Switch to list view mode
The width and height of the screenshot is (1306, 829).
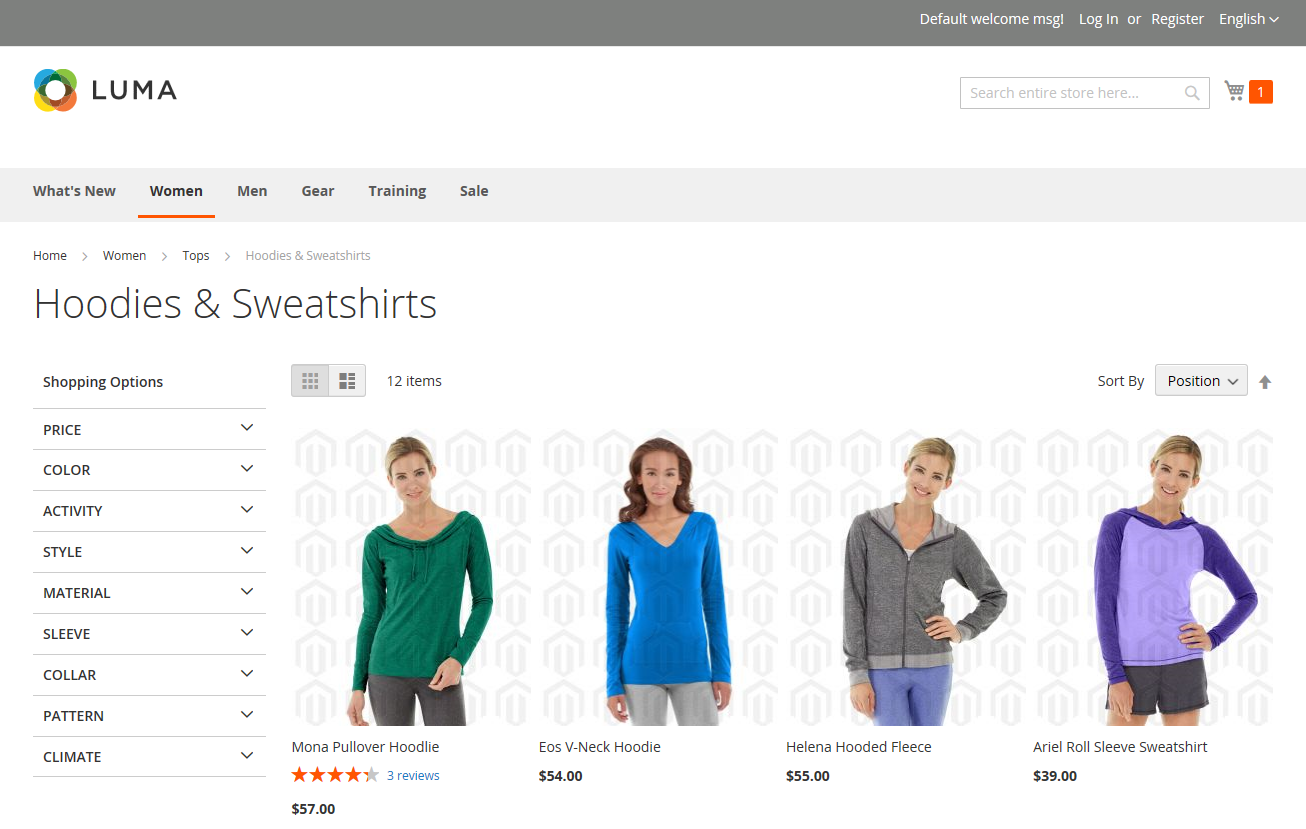[347, 381]
